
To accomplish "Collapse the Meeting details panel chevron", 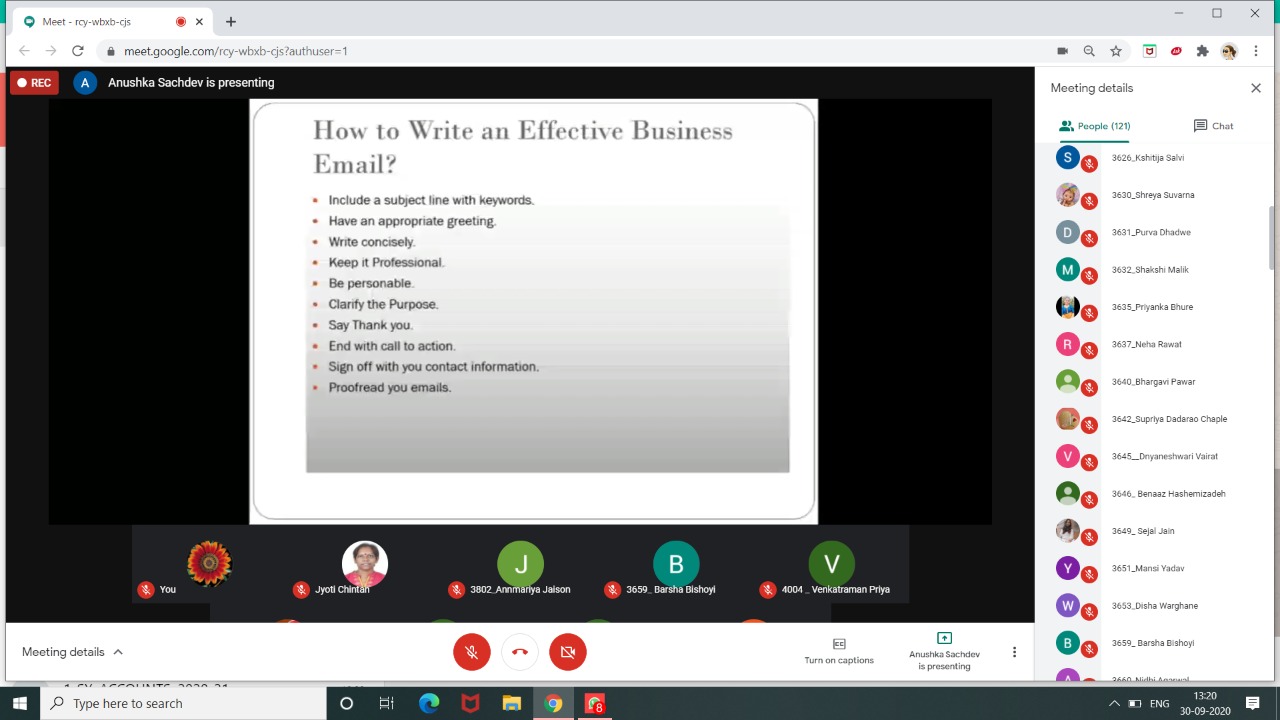I will click(x=117, y=650).
